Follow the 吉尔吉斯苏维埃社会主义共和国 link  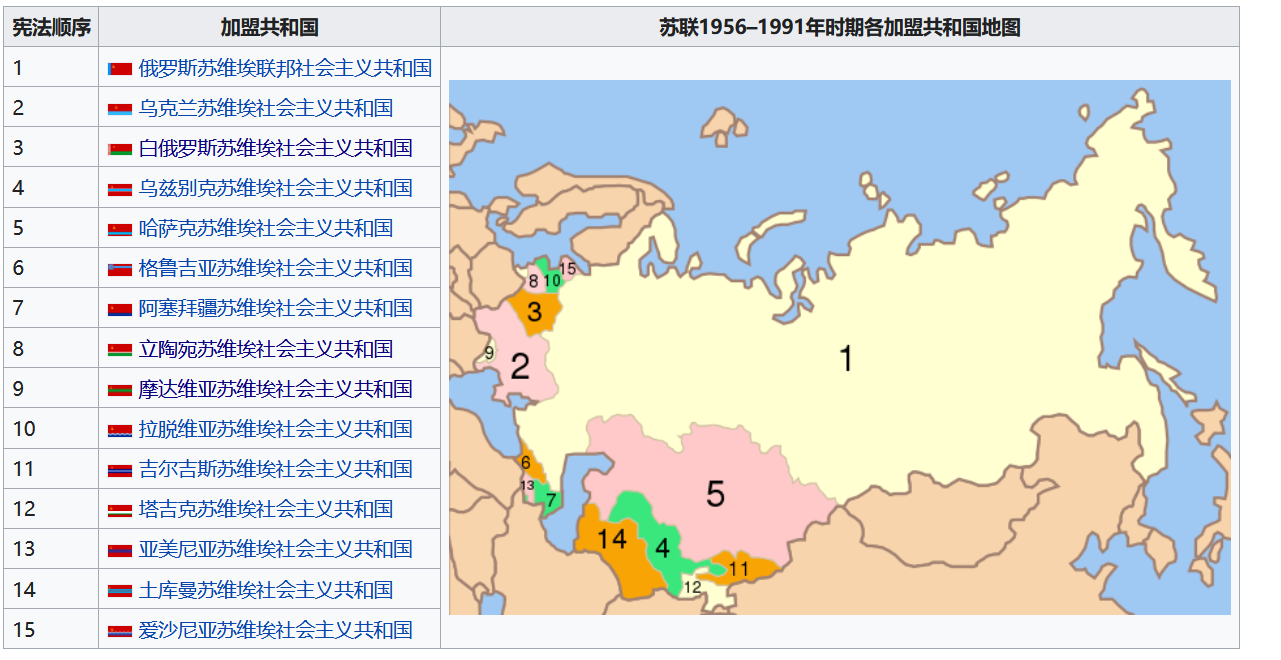click(275, 469)
